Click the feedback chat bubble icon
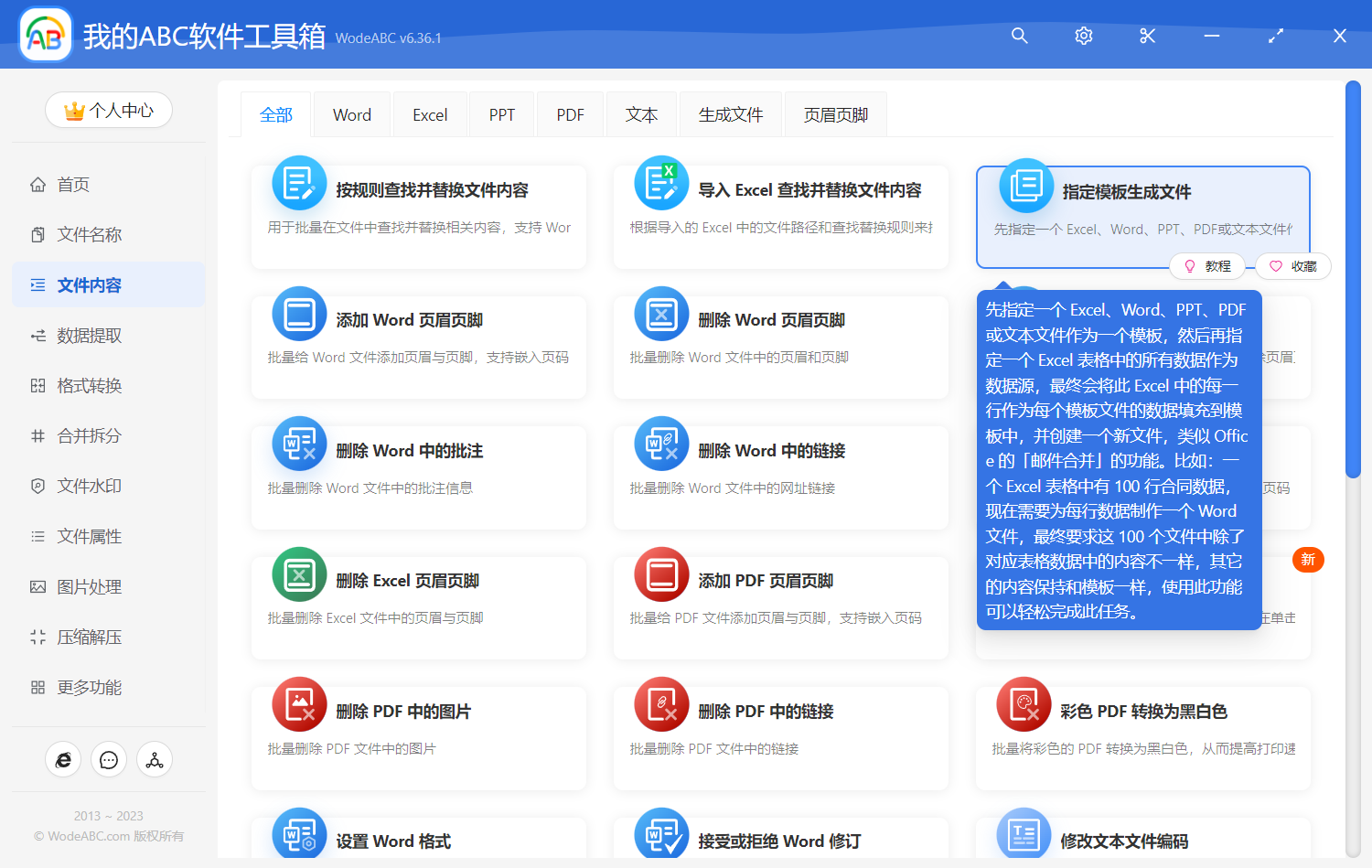The image size is (1372, 868). click(x=109, y=759)
